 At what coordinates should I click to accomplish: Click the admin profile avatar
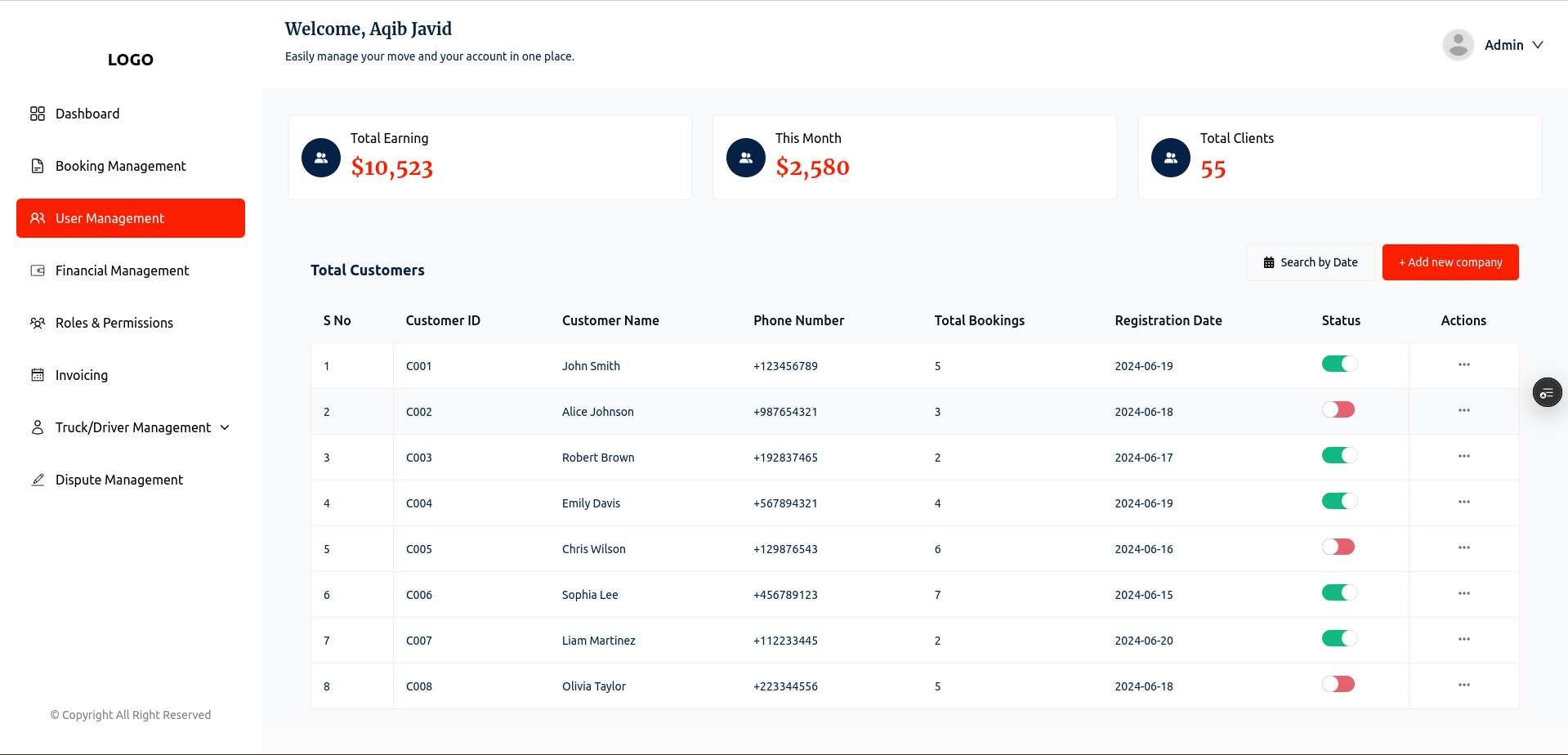(1458, 45)
